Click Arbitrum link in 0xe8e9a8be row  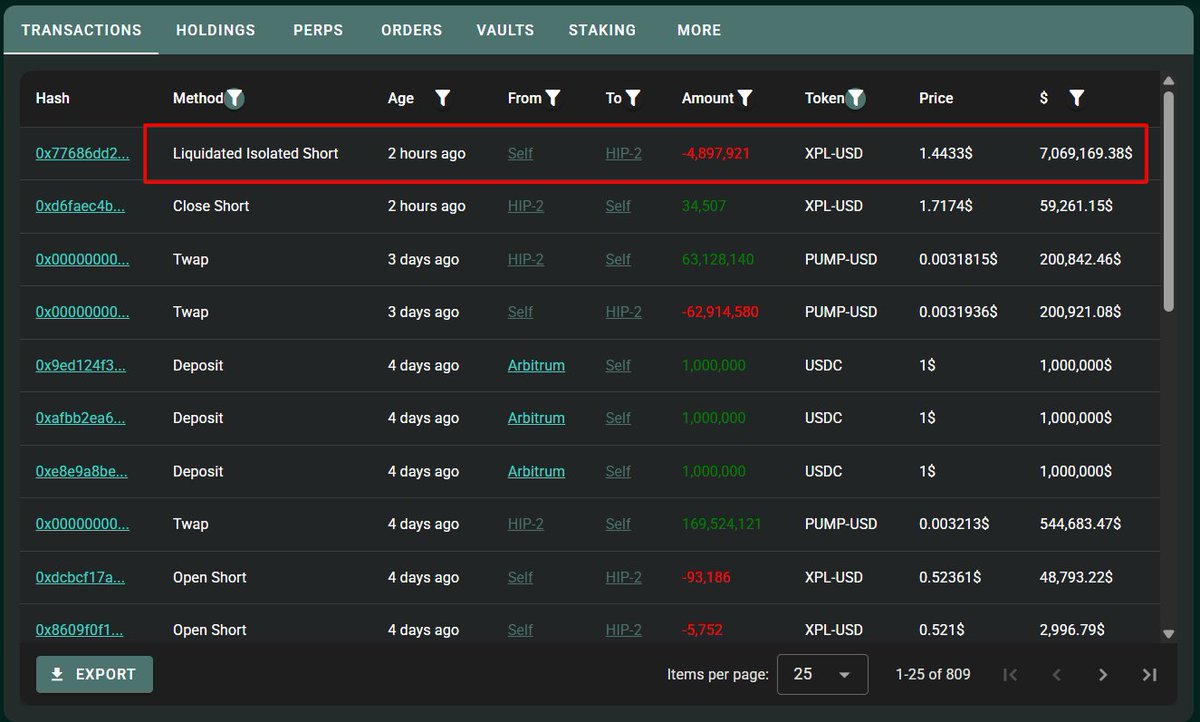click(x=536, y=471)
